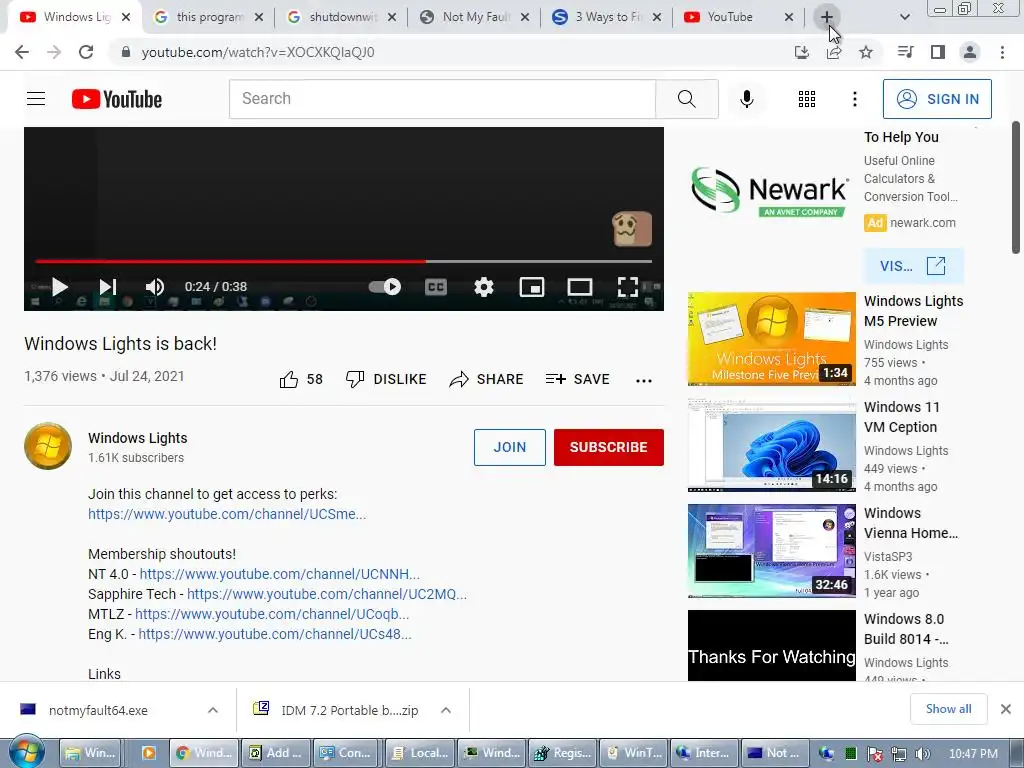The height and width of the screenshot is (768, 1024).
Task: Open Windows Vienna Home video thumbnail
Action: 771,551
